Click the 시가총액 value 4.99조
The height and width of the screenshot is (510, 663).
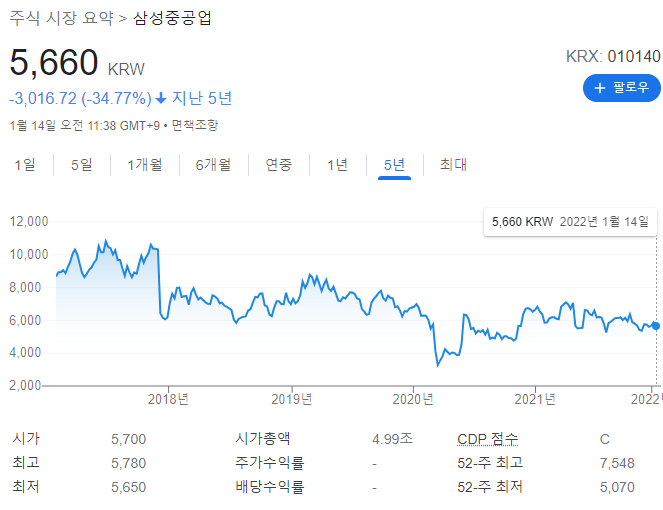click(392, 439)
